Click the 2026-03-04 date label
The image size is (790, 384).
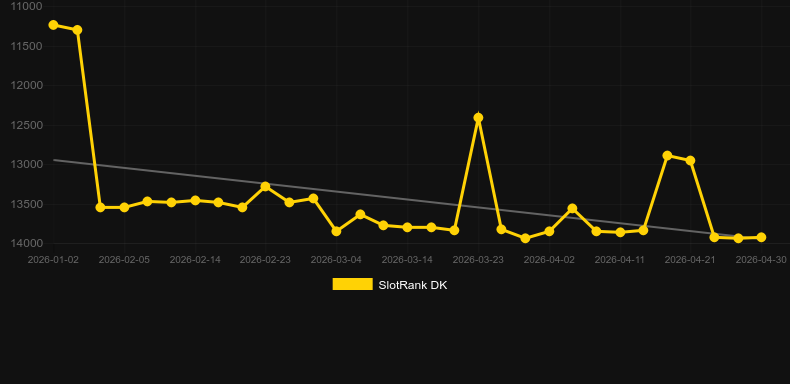(337, 260)
